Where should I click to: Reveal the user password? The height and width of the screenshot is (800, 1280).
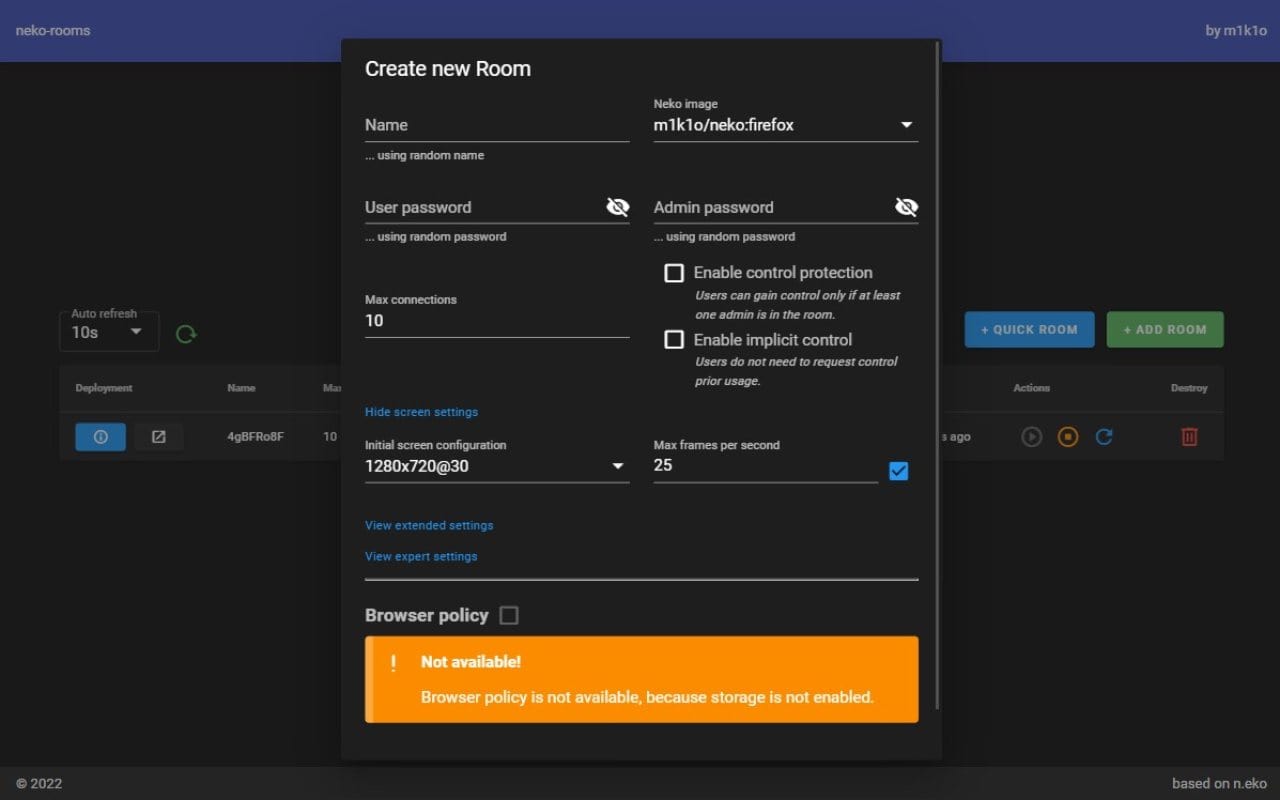point(618,206)
